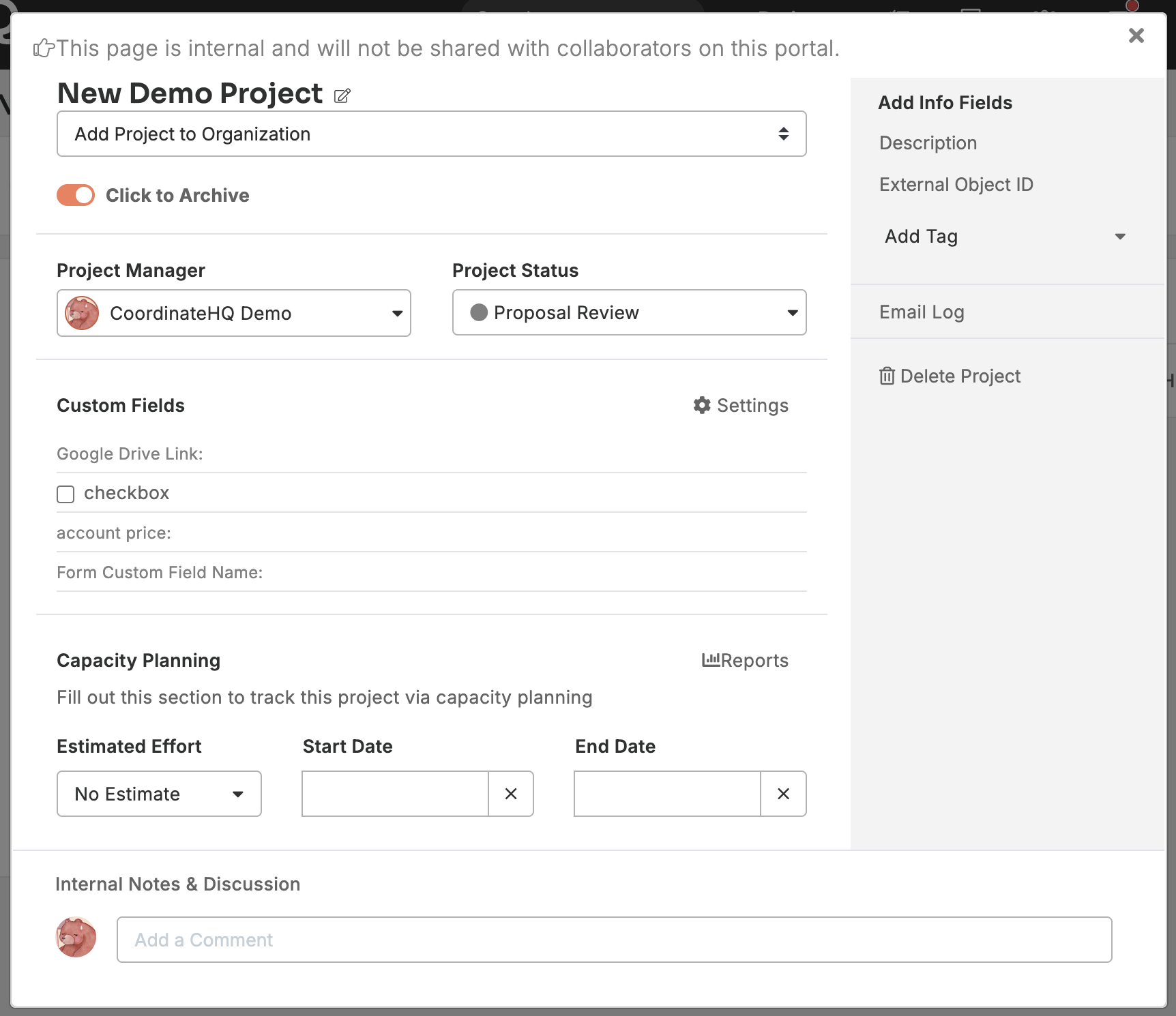The width and height of the screenshot is (1176, 1016).
Task: Clear the Start Date with its X button
Action: click(511, 794)
